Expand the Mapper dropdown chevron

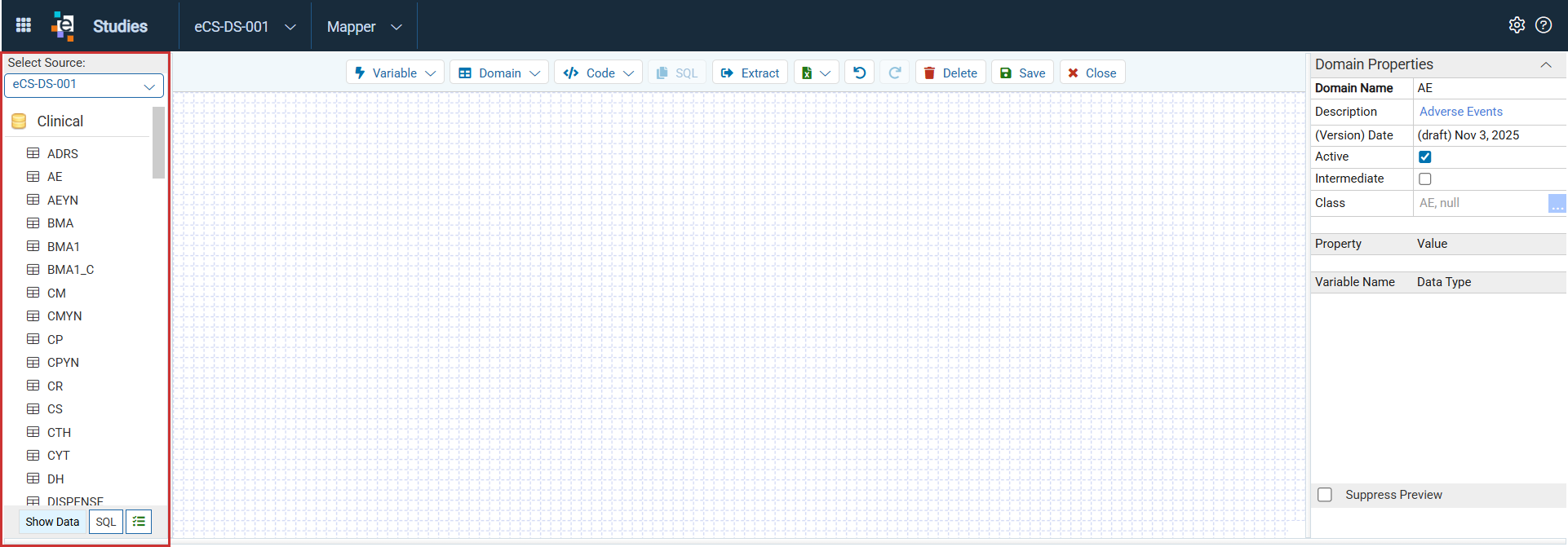pos(396,27)
